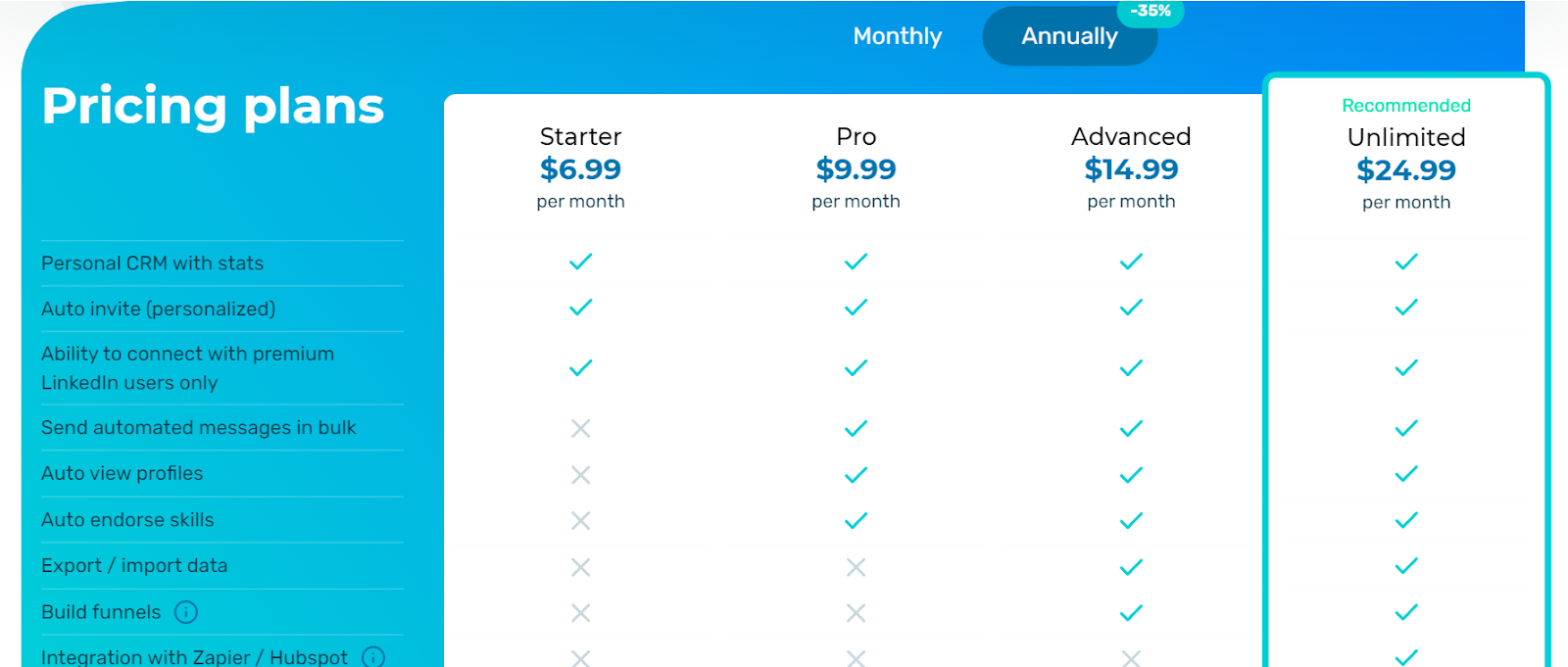Click Advanced checkmark for Build funnels
Viewport: 1568px width, 667px height.
[1132, 612]
